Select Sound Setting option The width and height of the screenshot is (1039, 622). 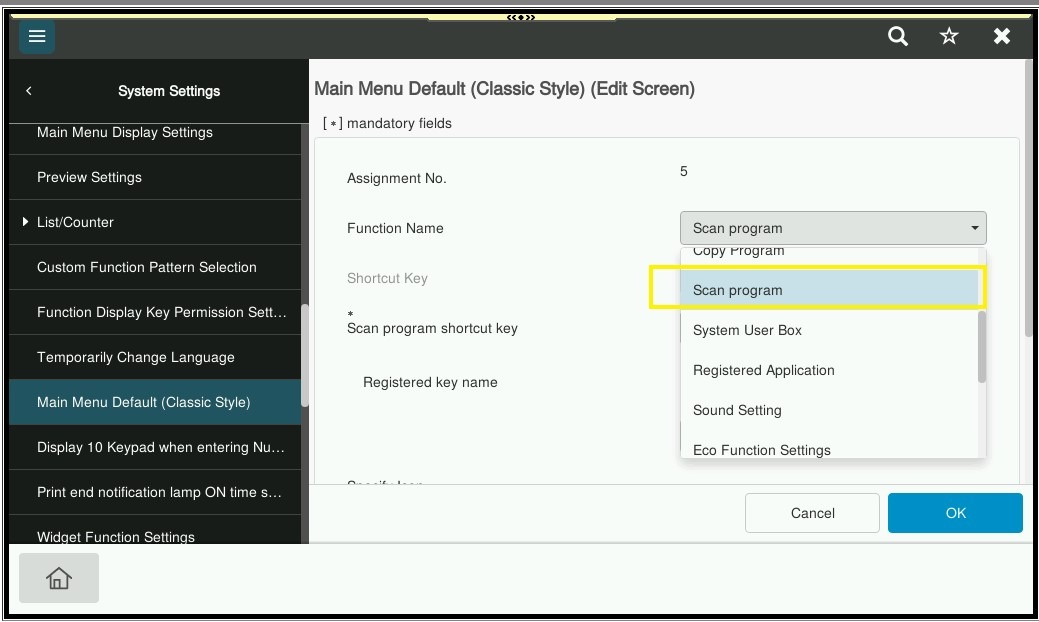pos(738,410)
